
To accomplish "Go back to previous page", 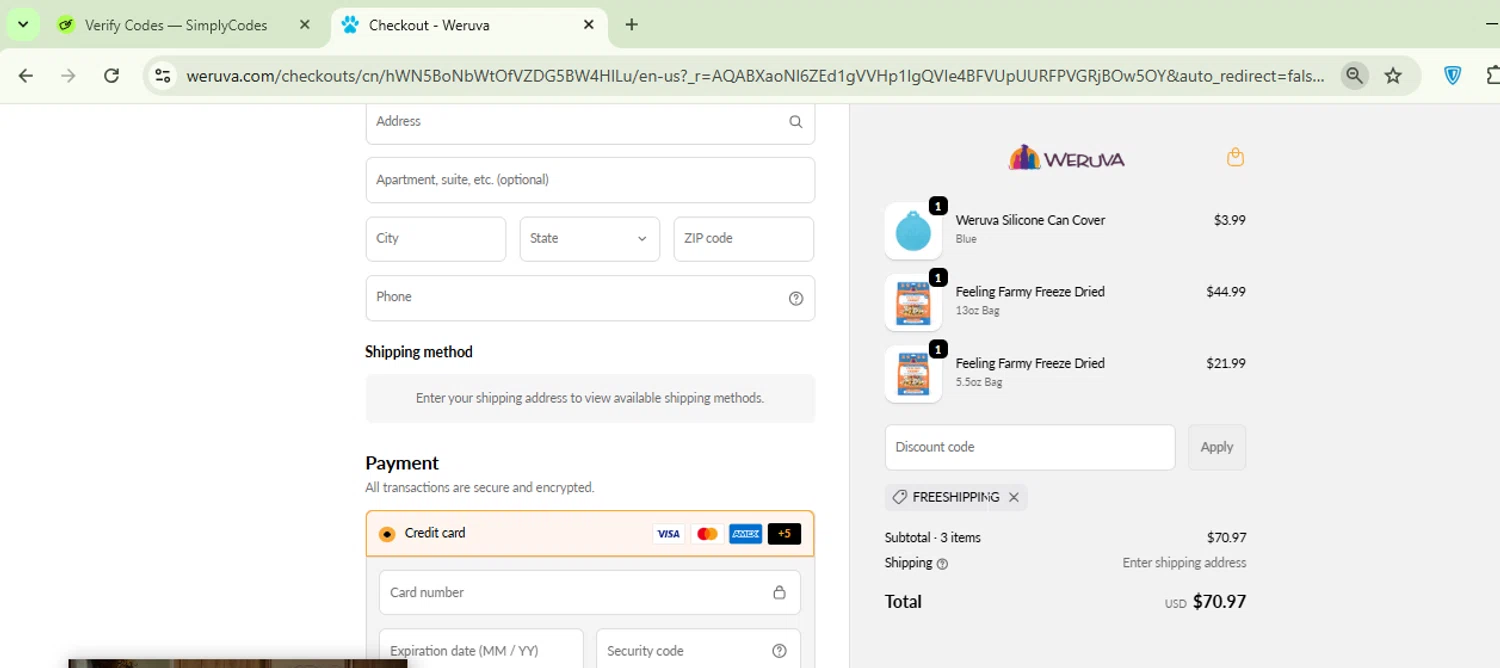I will coord(26,75).
